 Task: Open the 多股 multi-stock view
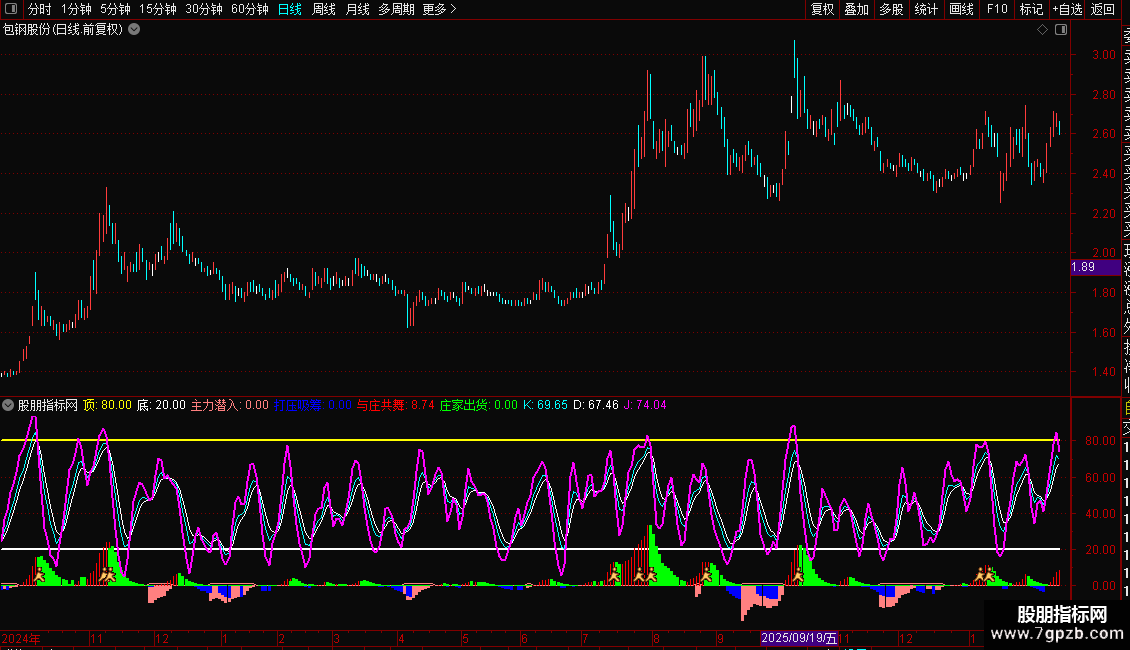coord(891,9)
